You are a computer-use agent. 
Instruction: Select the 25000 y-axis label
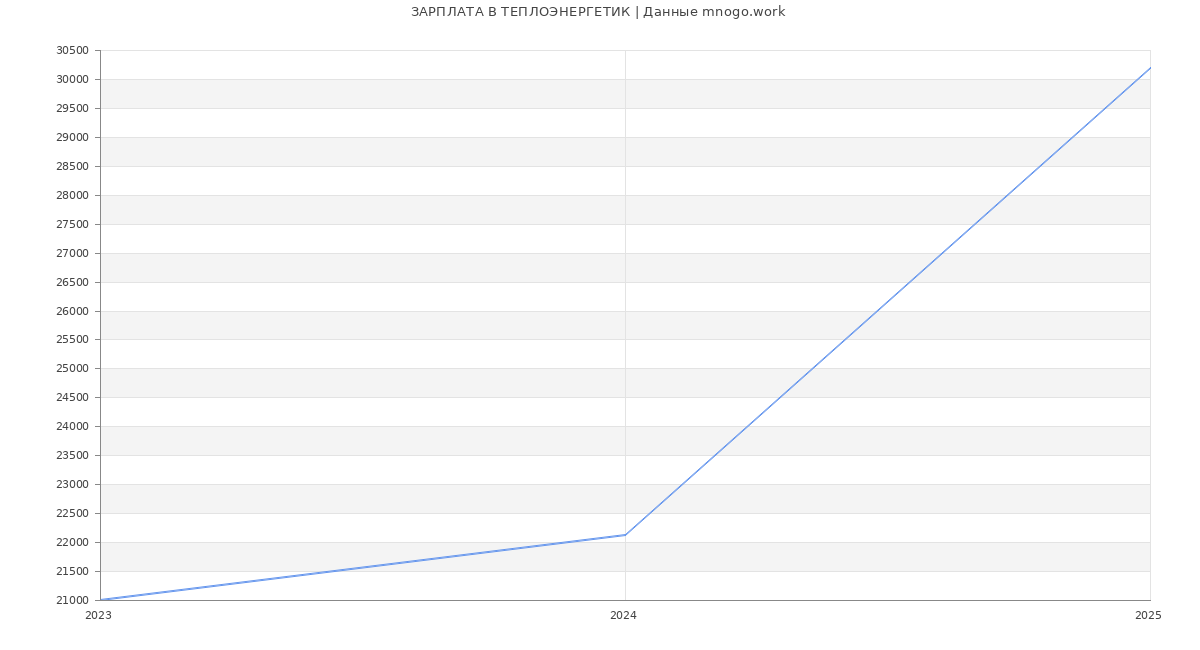tap(72, 369)
